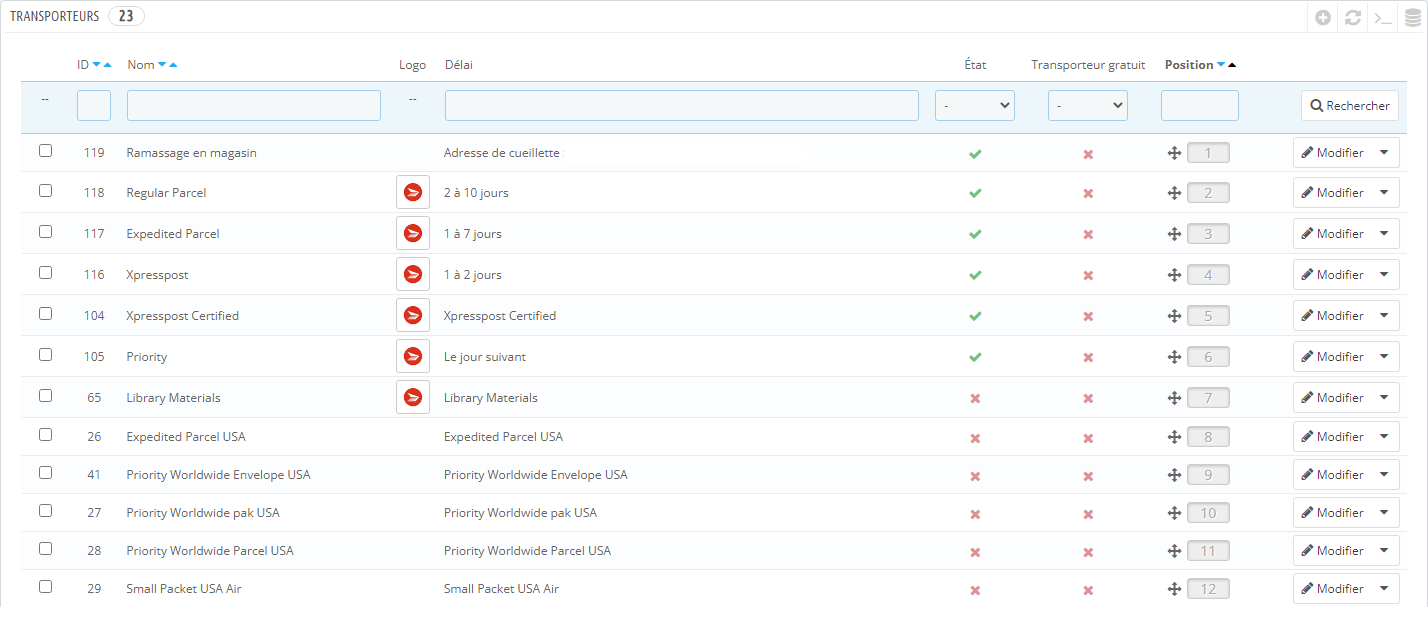This screenshot has height=620, width=1428.
Task: Click the Regular Parcel carrier logo
Action: 412,192
